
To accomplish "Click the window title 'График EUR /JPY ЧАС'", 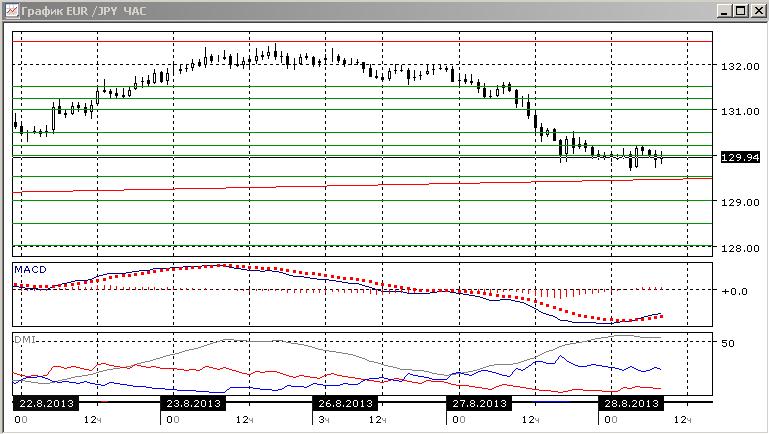I will [x=83, y=11].
